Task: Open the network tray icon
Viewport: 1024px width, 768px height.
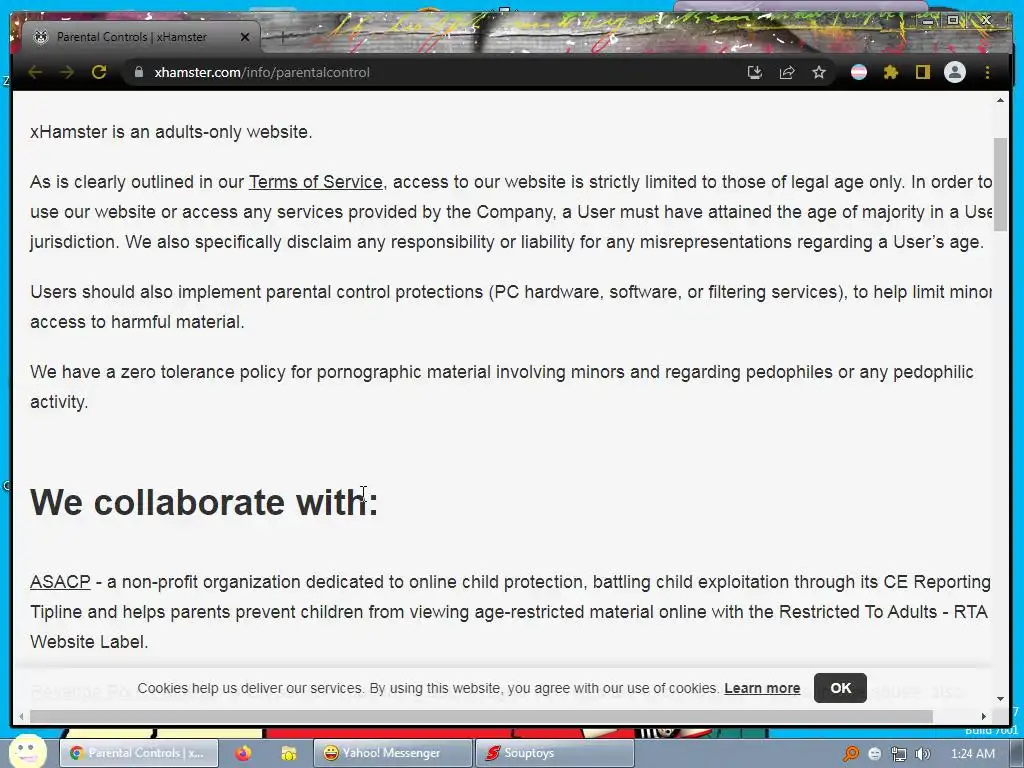Action: 899,754
